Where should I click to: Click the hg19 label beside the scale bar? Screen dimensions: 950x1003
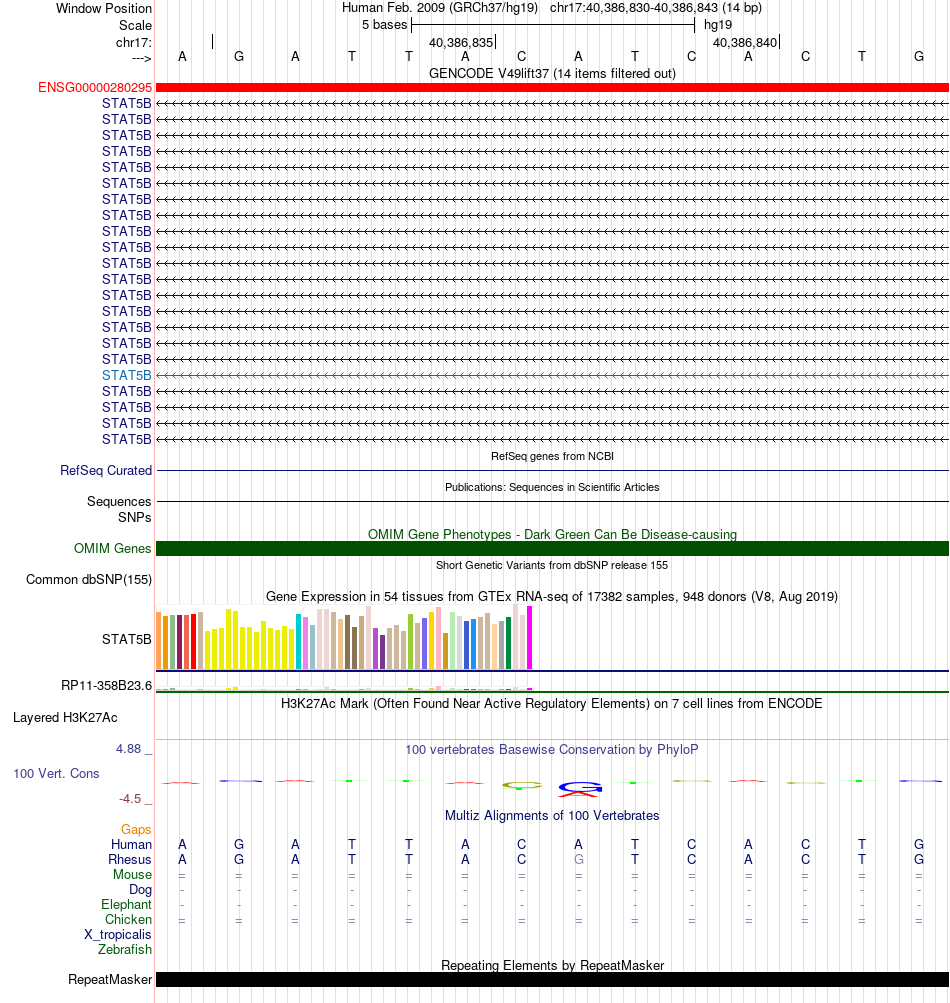click(x=718, y=25)
